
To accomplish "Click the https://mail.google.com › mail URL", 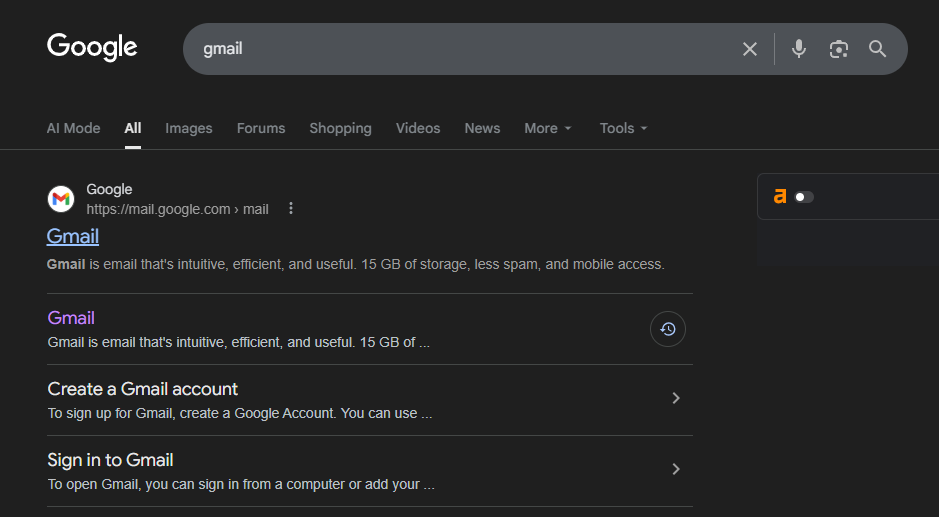I will coord(177,209).
